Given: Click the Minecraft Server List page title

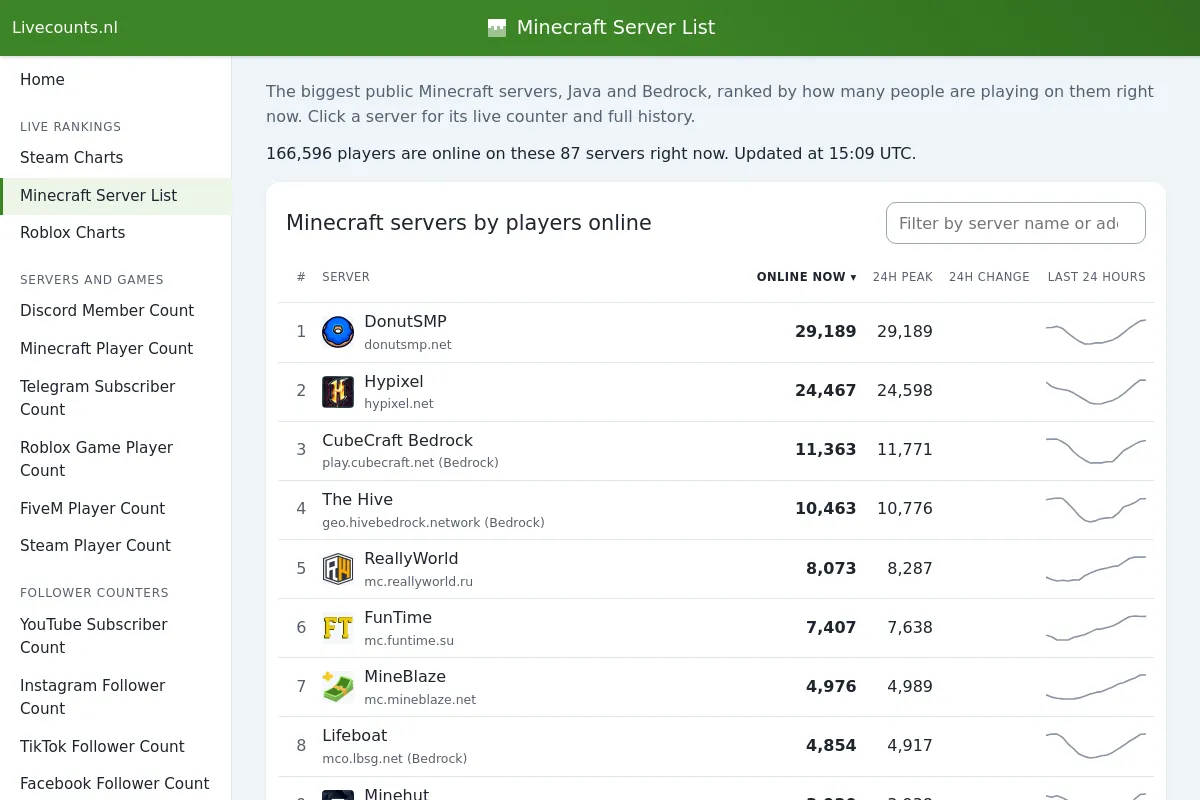Looking at the screenshot, I should click(x=616, y=28).
